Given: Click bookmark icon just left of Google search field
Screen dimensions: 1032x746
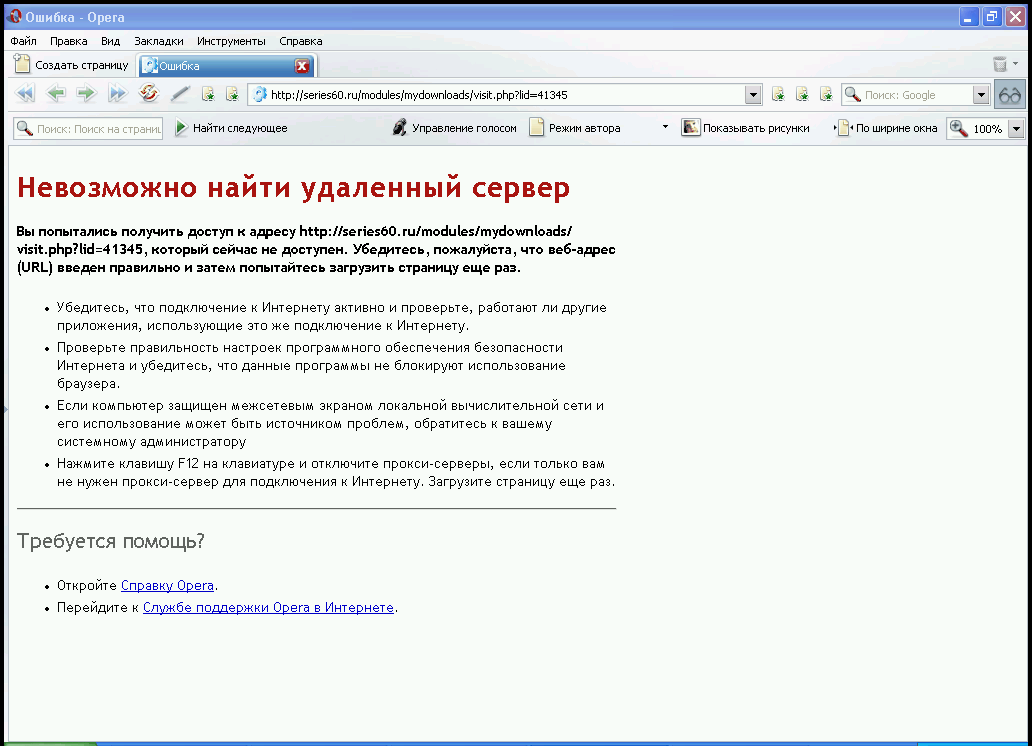Looking at the screenshot, I should click(x=826, y=94).
